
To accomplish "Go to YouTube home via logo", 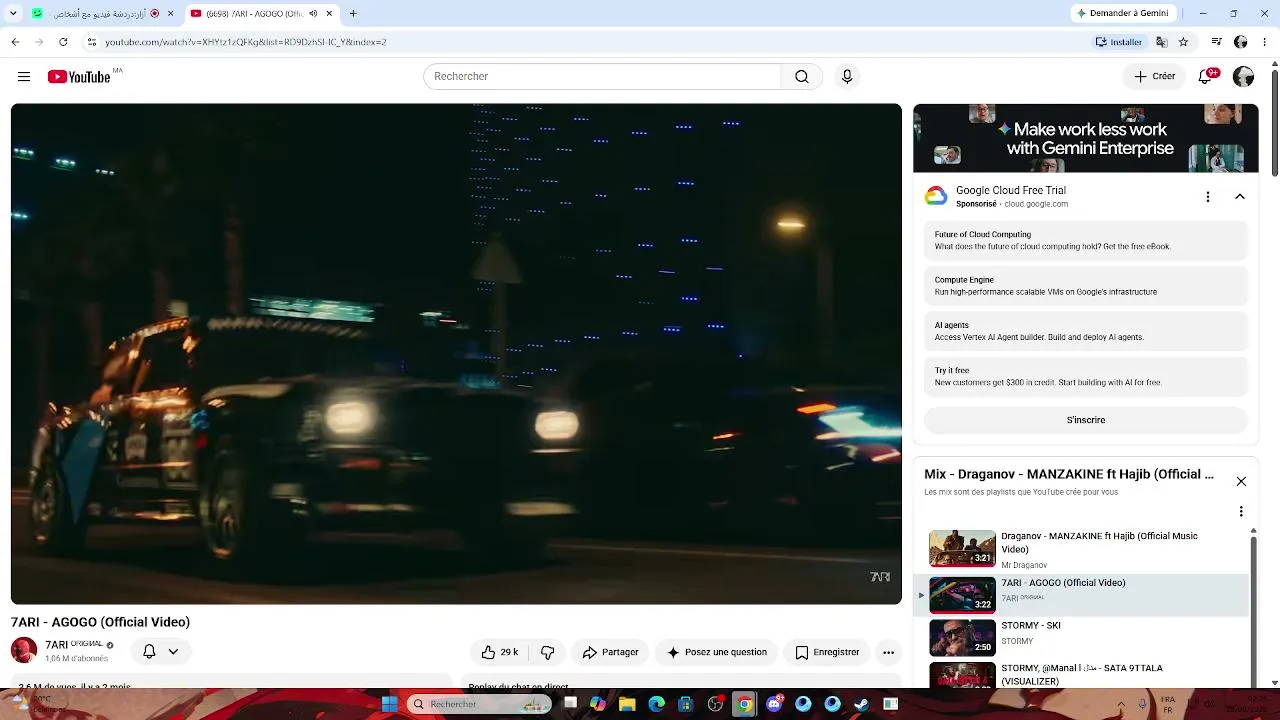I will (79, 77).
